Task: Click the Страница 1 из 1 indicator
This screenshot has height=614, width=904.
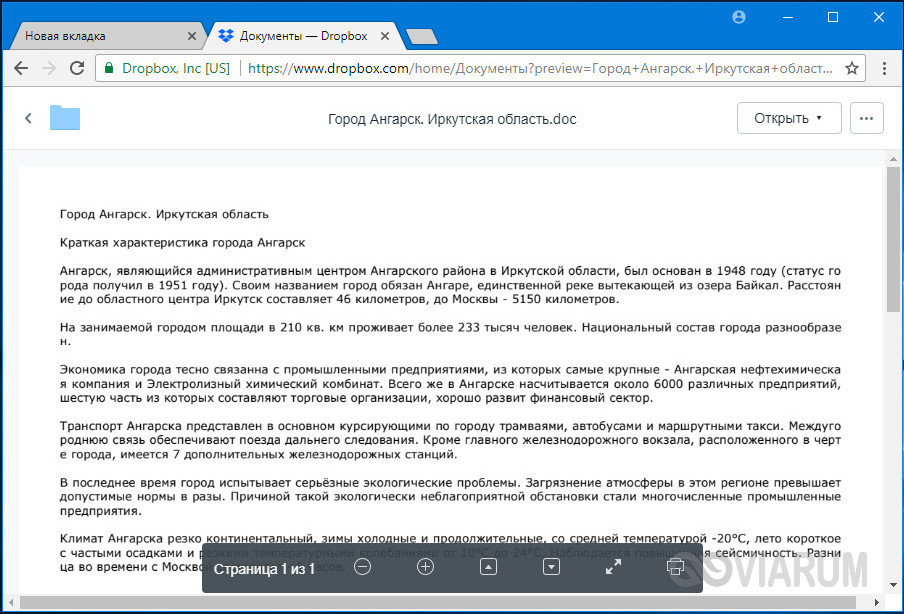Action: [x=264, y=569]
